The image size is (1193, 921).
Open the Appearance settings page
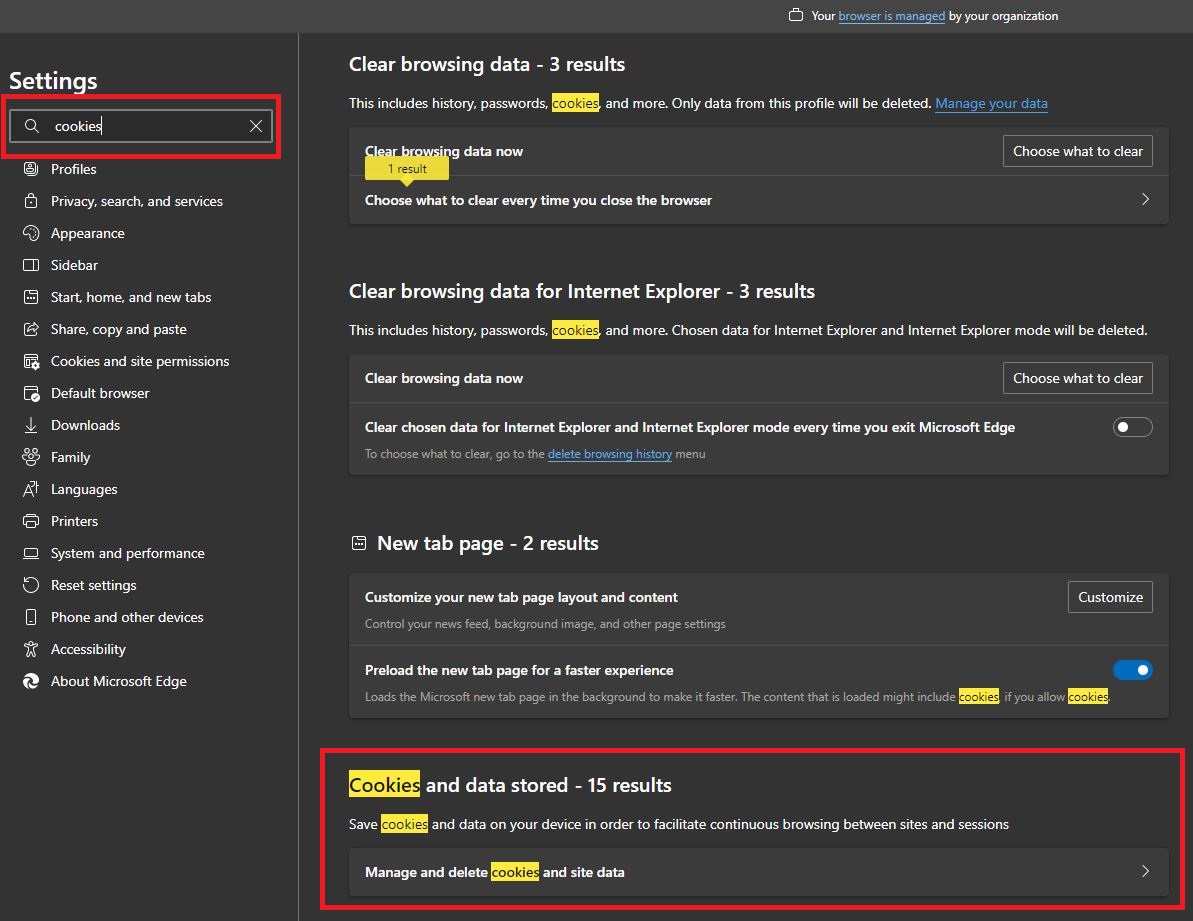click(88, 233)
